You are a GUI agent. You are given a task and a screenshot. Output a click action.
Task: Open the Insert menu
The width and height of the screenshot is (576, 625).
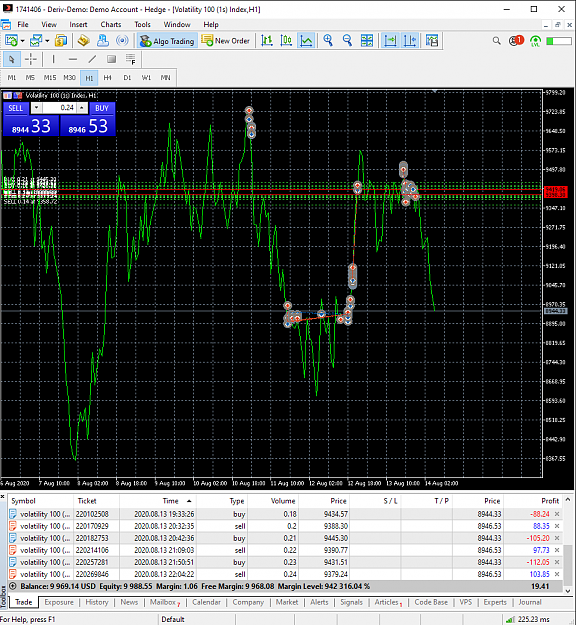(x=78, y=24)
